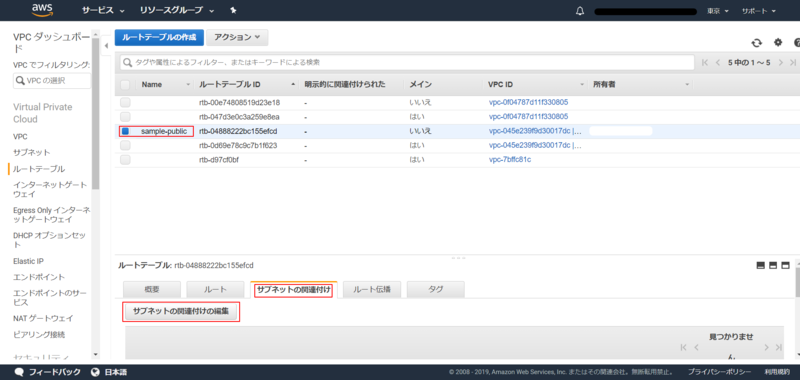Open vpc-7bffc81c link
The width and height of the screenshot is (800, 380).
(x=510, y=160)
